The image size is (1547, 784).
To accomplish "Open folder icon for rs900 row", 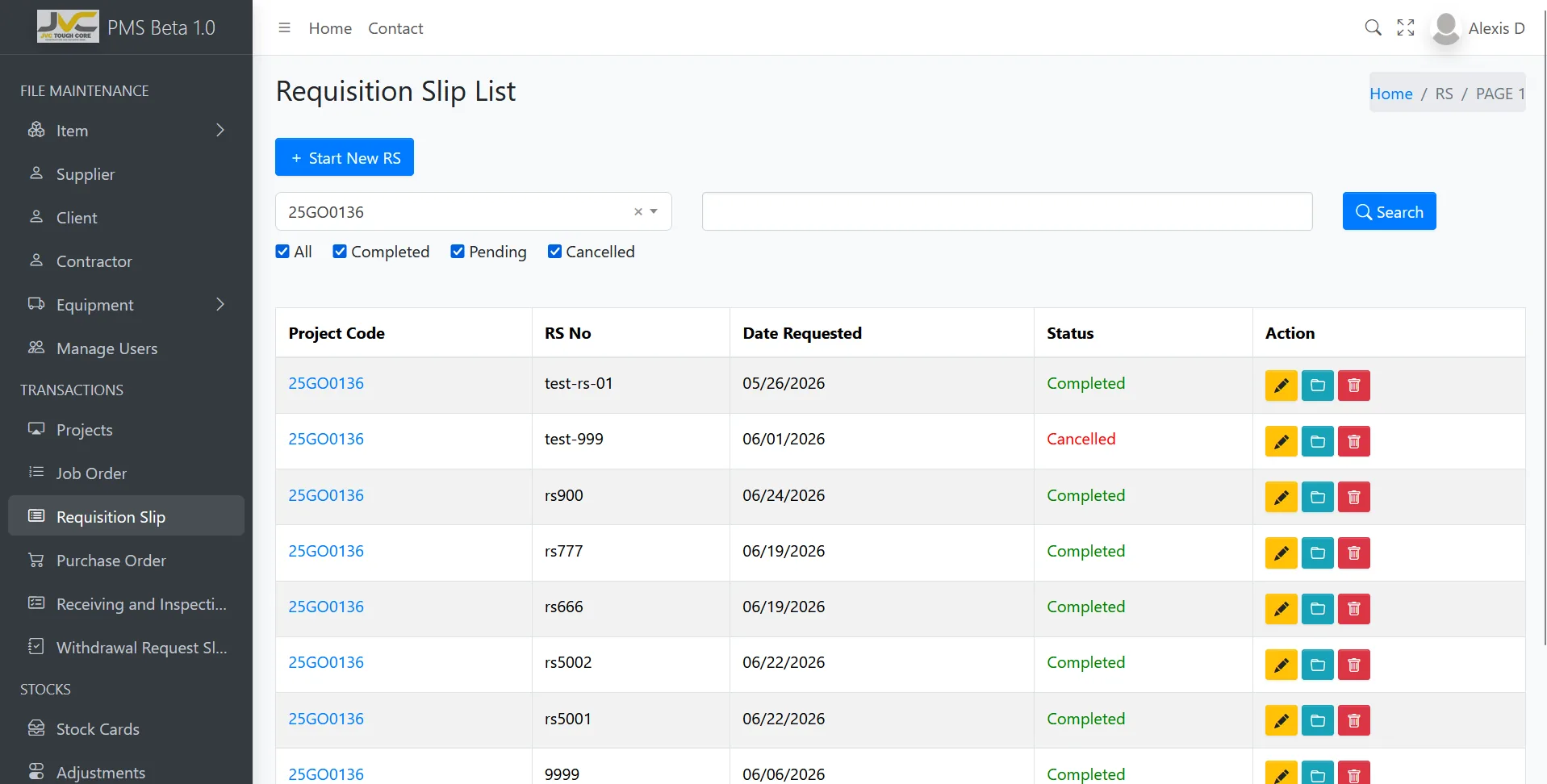I will [1318, 497].
